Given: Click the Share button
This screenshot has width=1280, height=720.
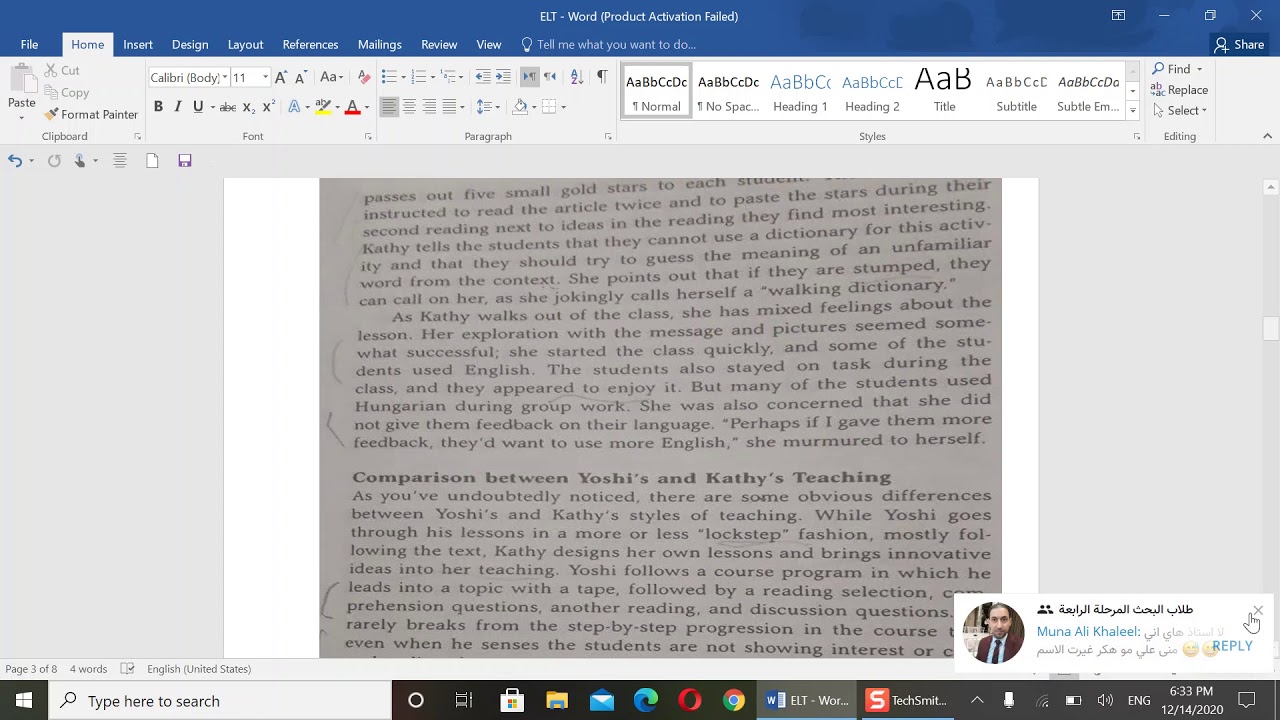Looking at the screenshot, I should pyautogui.click(x=1239, y=44).
